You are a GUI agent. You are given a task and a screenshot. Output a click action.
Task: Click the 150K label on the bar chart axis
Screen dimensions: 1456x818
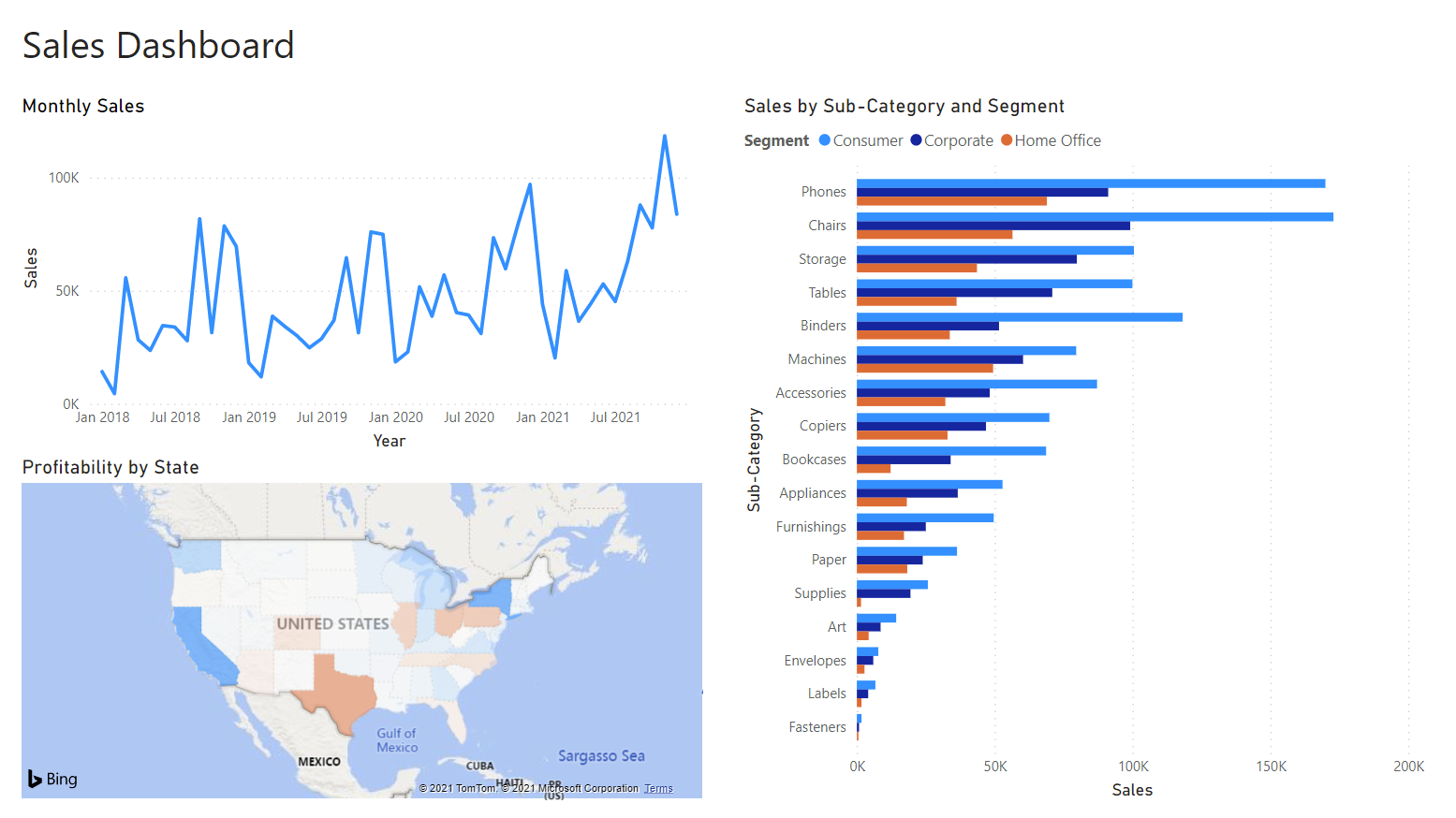click(x=1272, y=767)
